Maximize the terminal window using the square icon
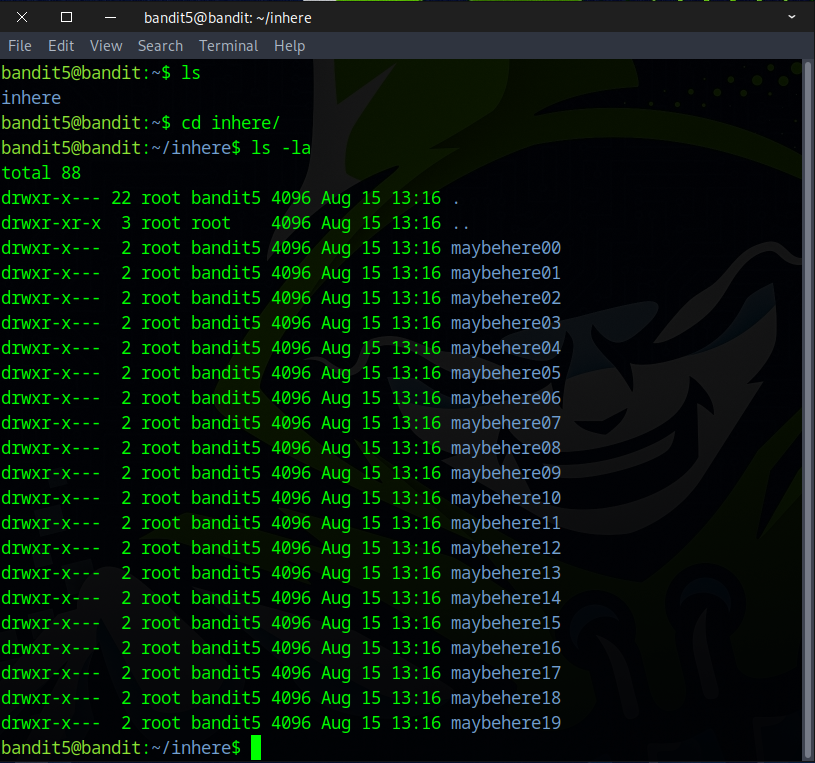The height and width of the screenshot is (763, 815). pos(66,17)
